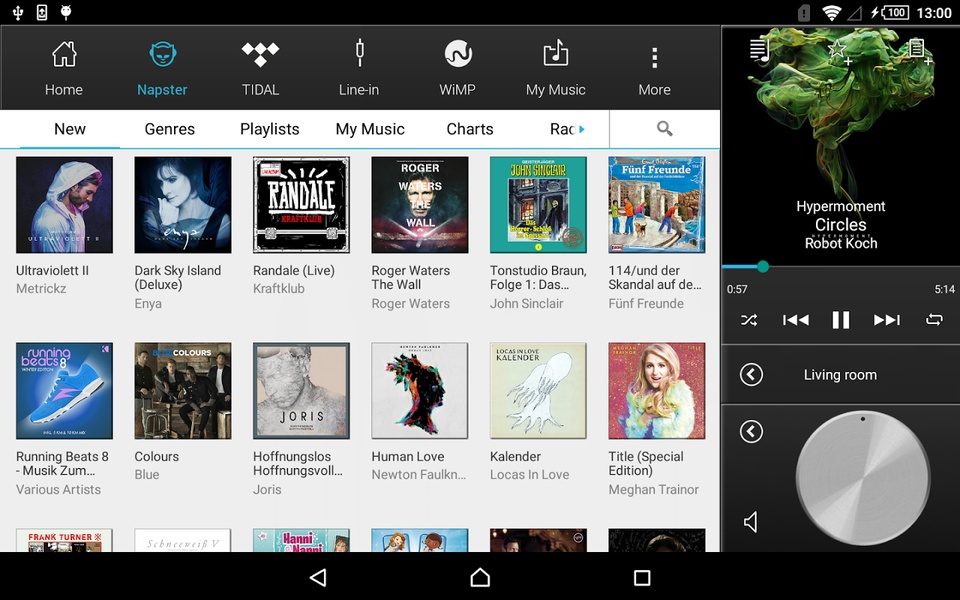Open the play queue list icon
This screenshot has height=600, width=960.
(760, 50)
